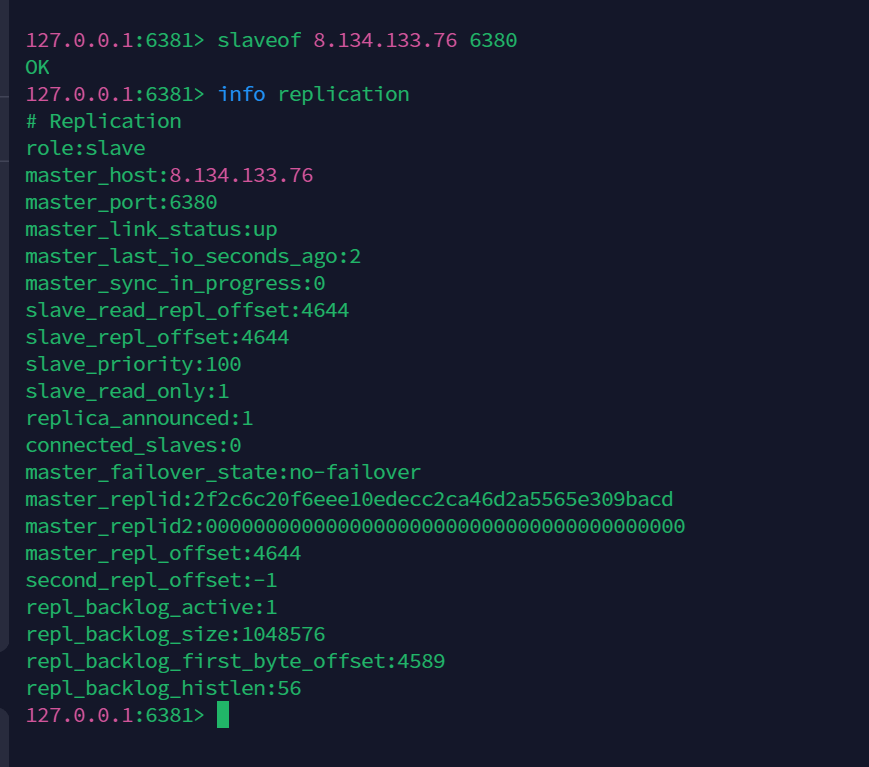This screenshot has width=869, height=767.
Task: Click the repl_backlog_size:1048576 line
Action: pos(176,634)
